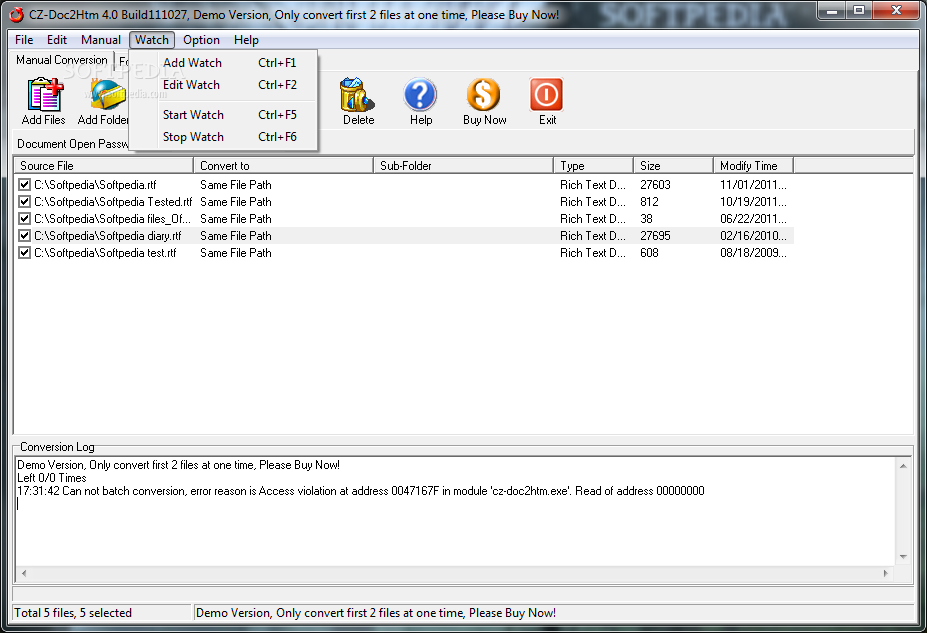Click modify time 06/22/2011...
The width and height of the screenshot is (927, 633).
pyautogui.click(x=753, y=219)
